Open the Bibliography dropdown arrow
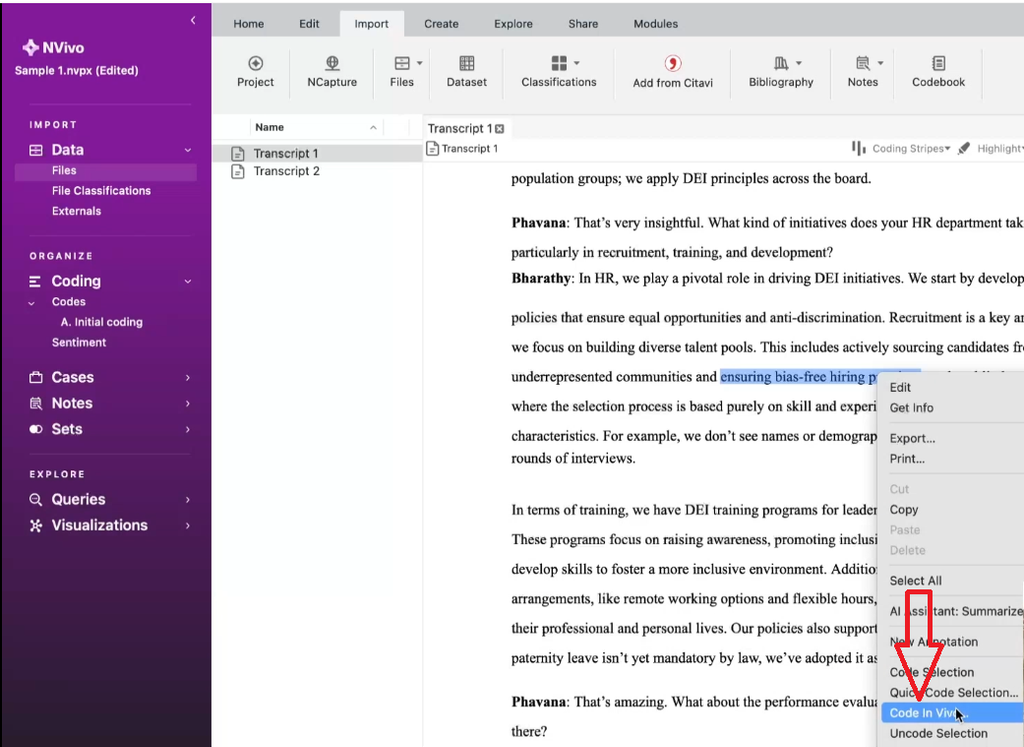Viewport: 1024px width, 747px height. click(x=799, y=63)
